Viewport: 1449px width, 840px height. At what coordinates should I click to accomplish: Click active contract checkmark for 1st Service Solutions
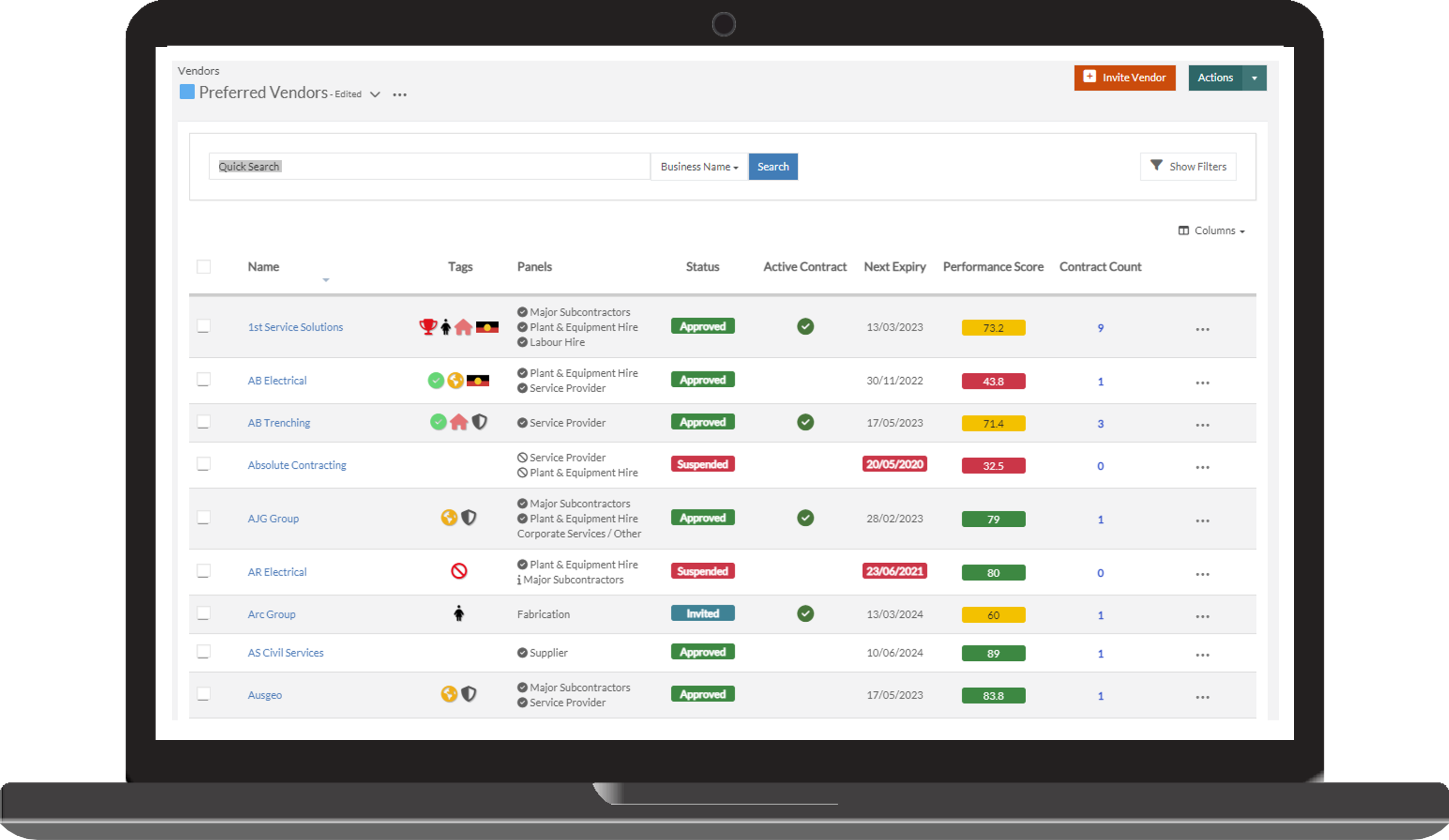tap(805, 327)
